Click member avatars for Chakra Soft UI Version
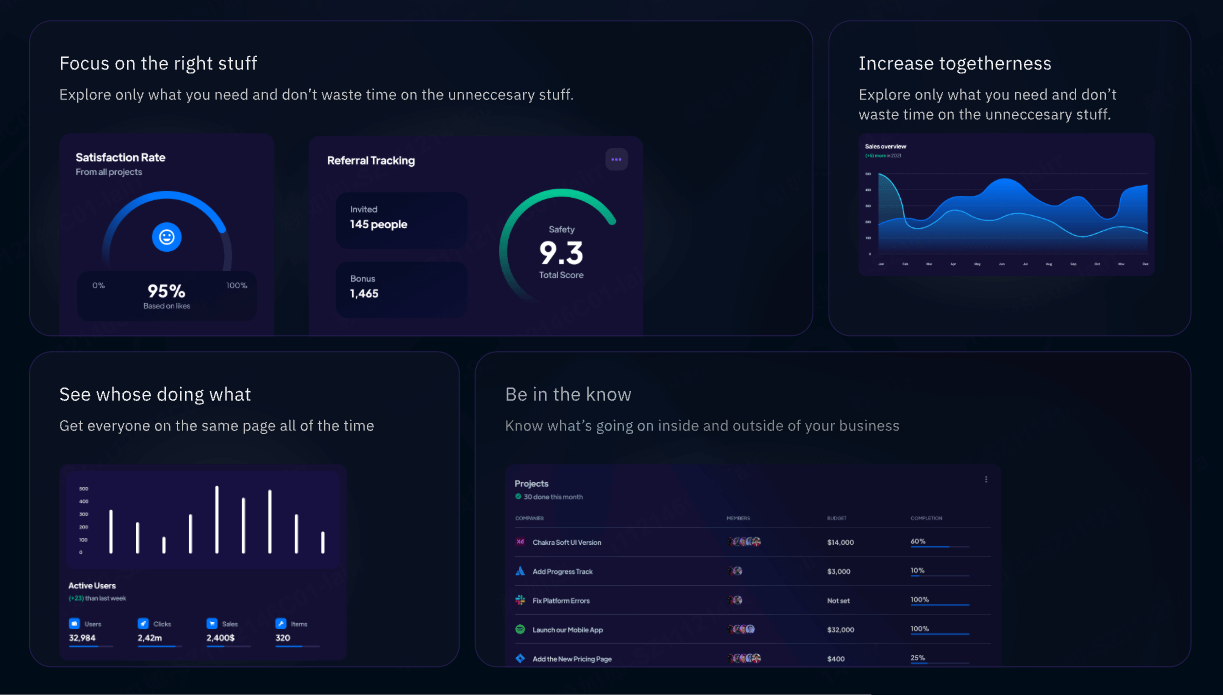This screenshot has height=695, width=1223. click(746, 542)
